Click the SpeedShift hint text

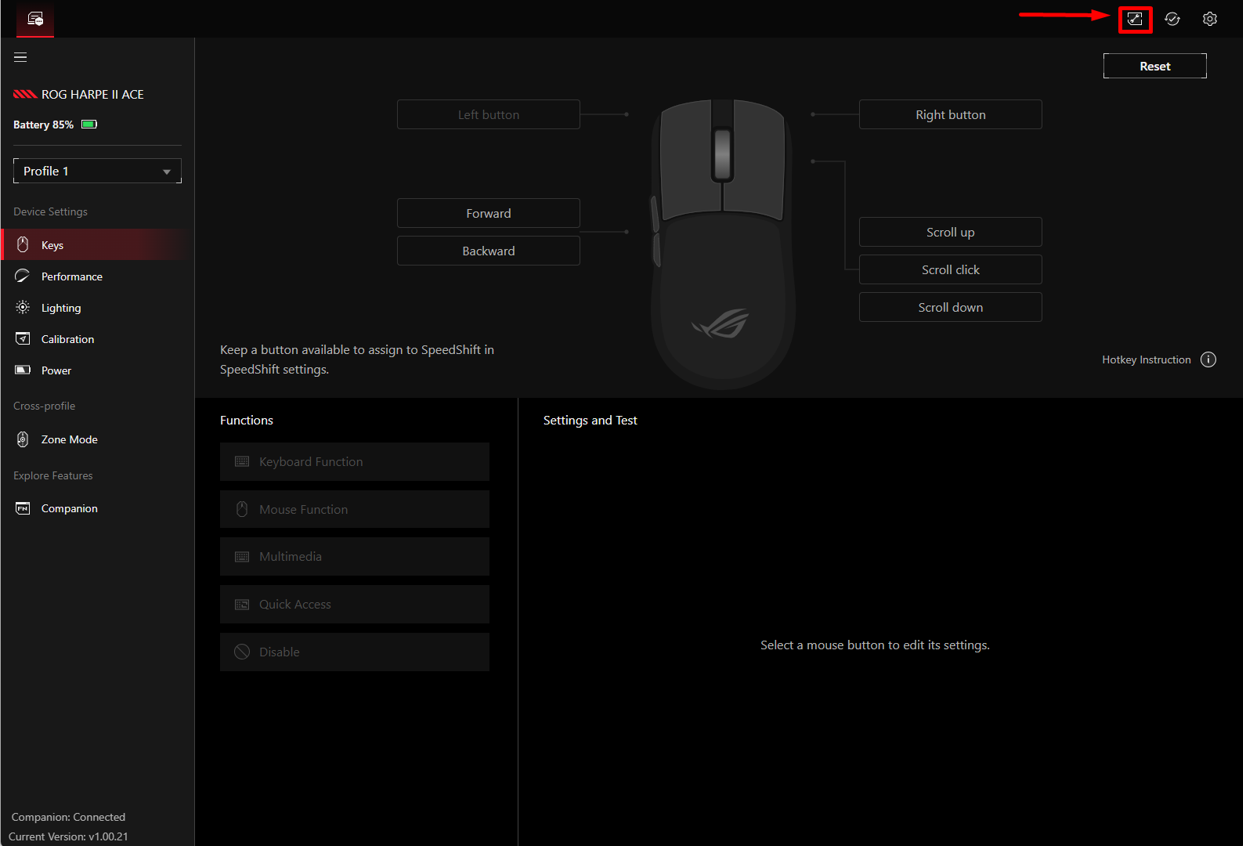(357, 359)
